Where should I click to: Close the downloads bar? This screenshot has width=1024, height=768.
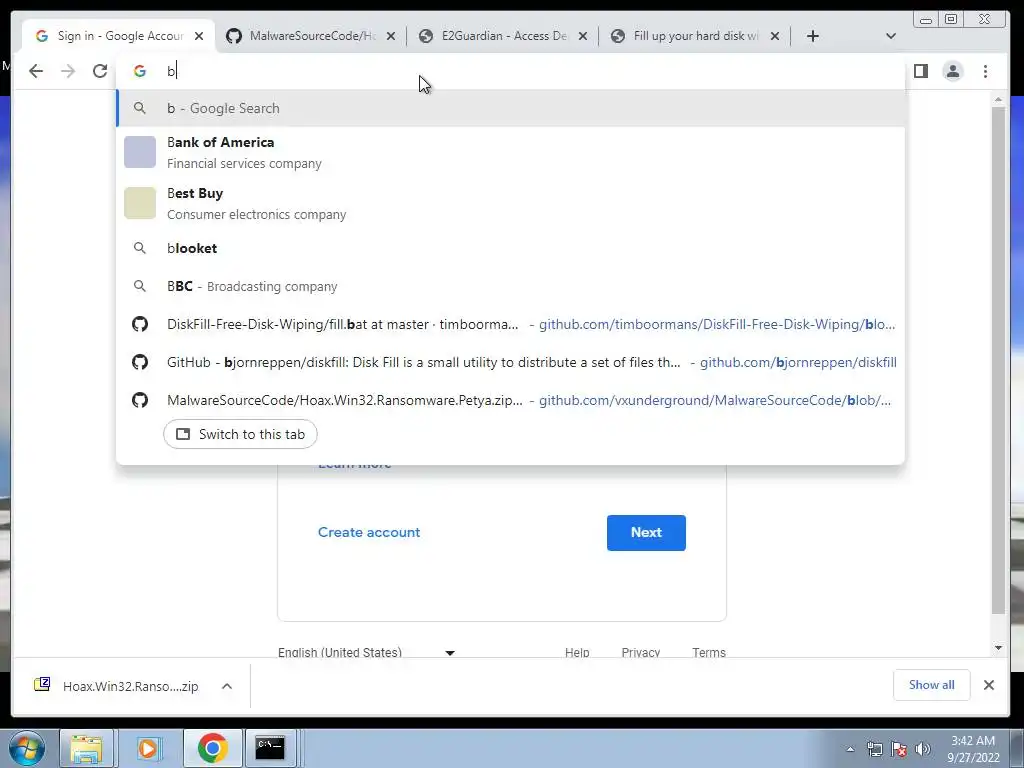point(989,685)
